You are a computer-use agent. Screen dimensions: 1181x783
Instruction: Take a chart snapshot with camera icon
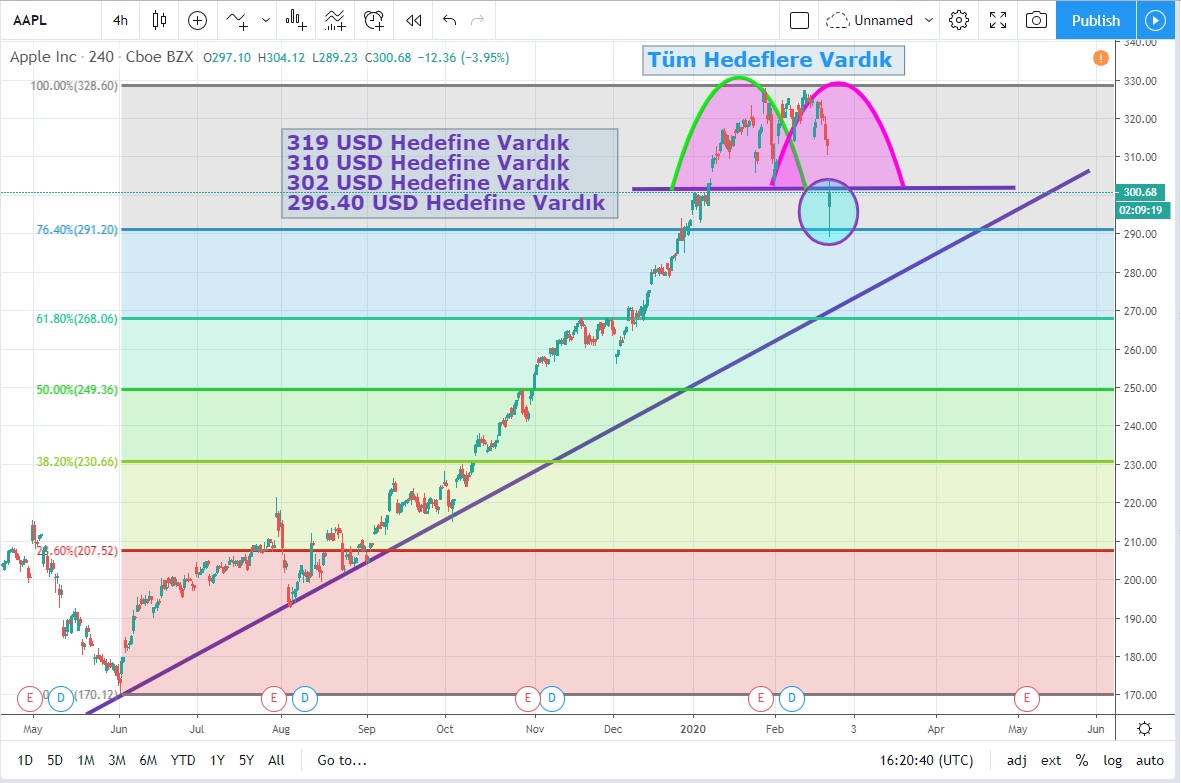(x=1036, y=20)
